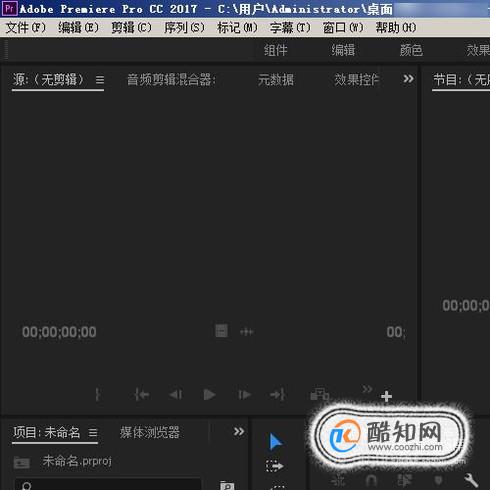Toggle the timeline Snap magnet icon
Image resolution: width=490 pixels, height=490 pixels.
(371, 481)
